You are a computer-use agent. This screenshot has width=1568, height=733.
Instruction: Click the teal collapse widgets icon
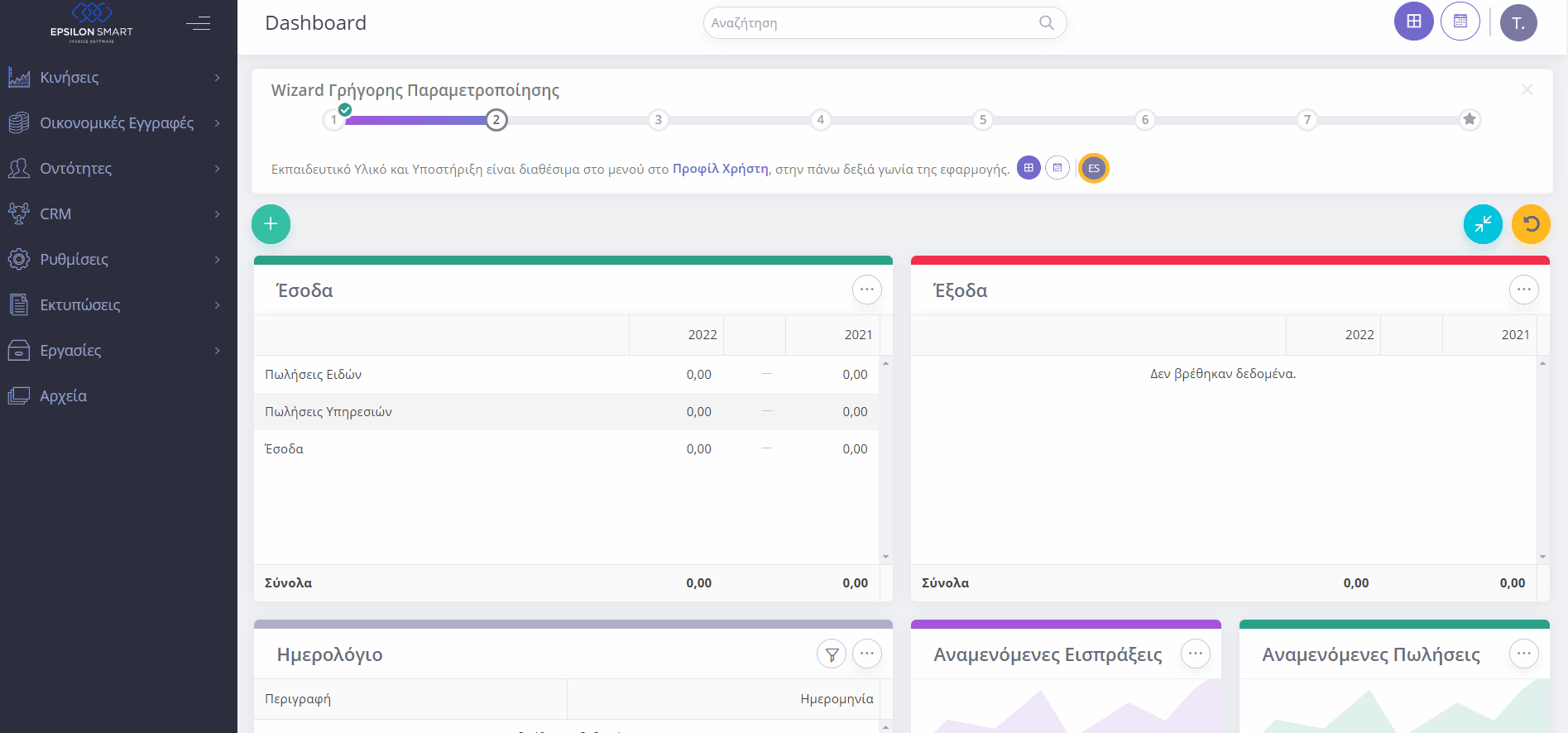pos(1482,224)
